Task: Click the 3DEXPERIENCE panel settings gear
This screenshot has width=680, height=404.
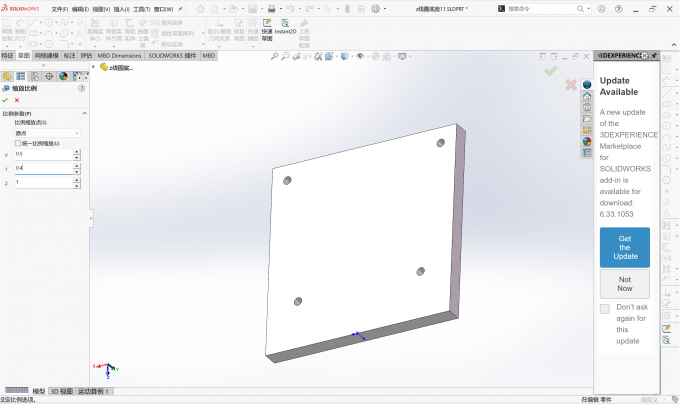Action: [645, 55]
